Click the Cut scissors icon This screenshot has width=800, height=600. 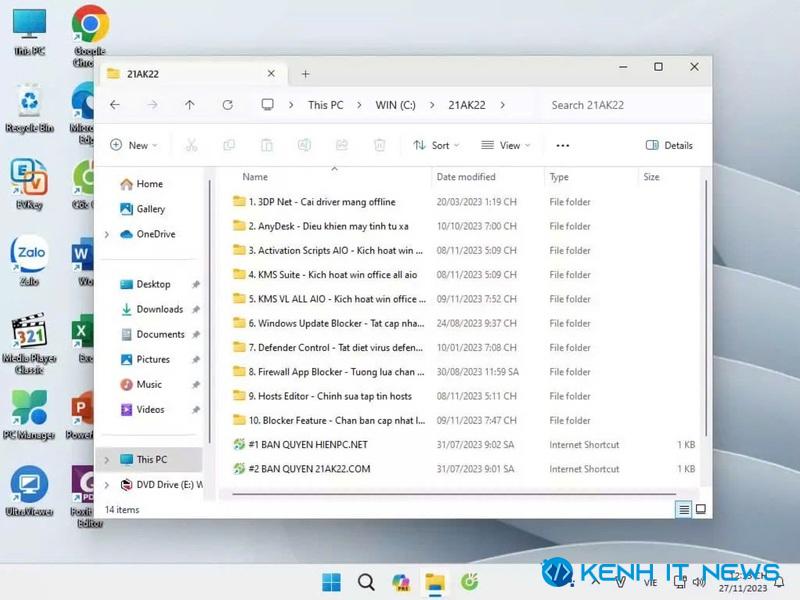(191, 145)
